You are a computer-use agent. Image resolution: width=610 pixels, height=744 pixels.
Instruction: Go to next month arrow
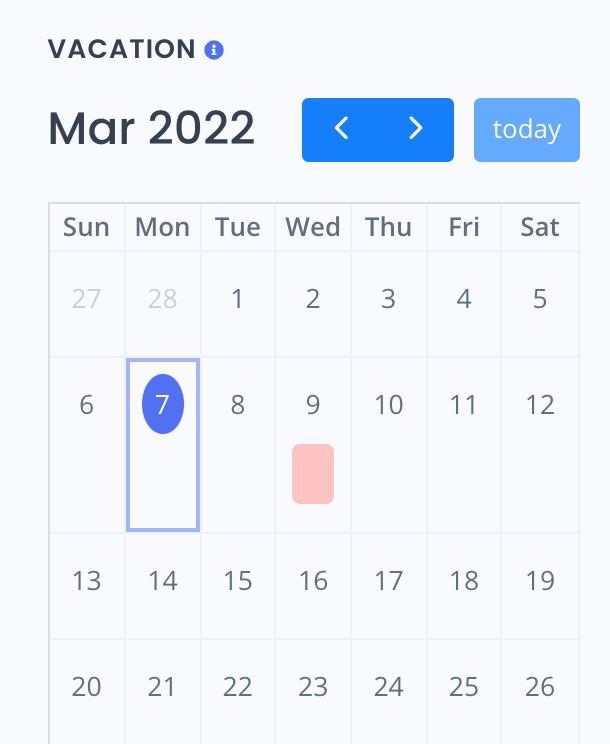[x=416, y=130]
